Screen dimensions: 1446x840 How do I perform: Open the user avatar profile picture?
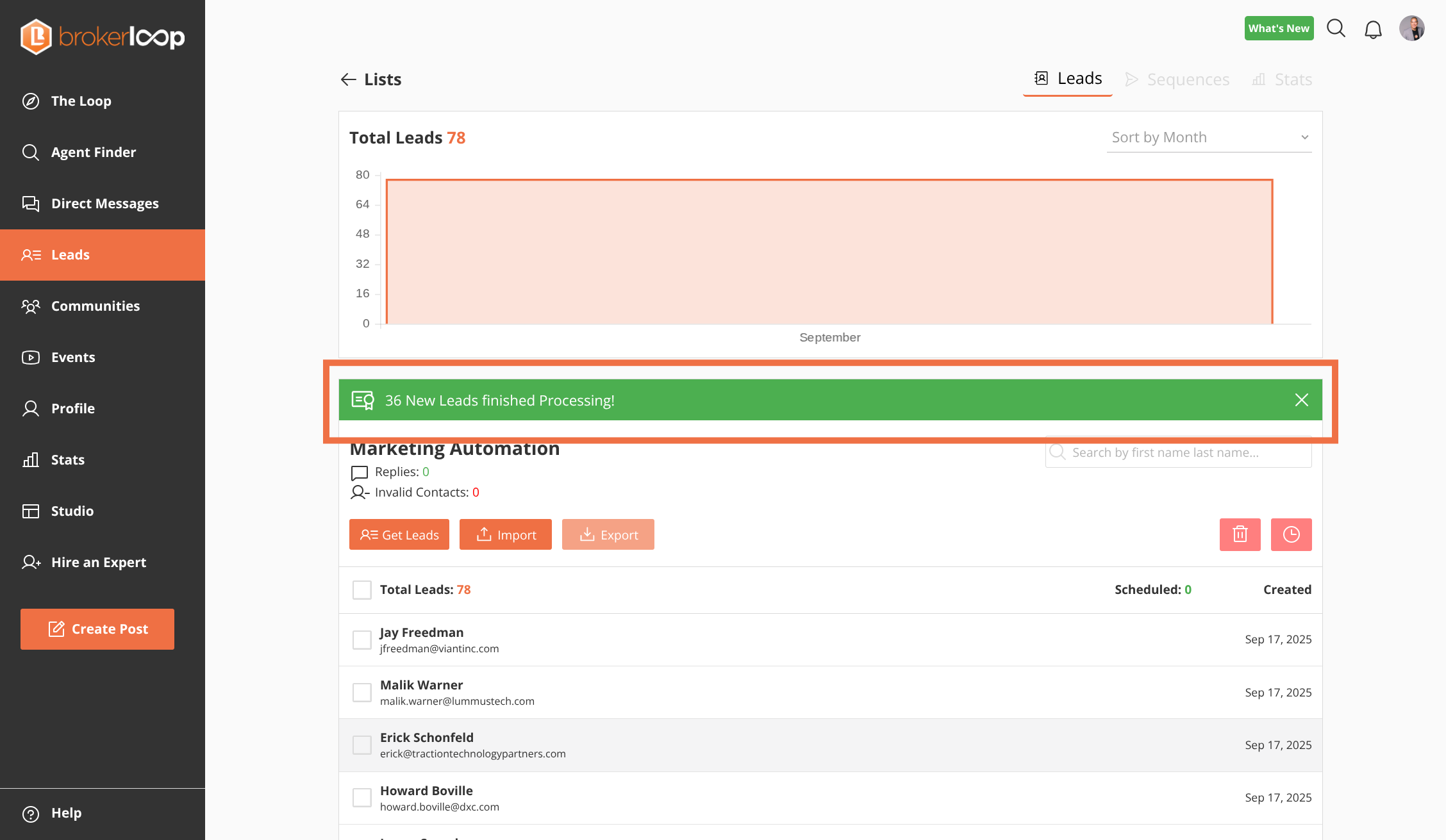coord(1411,28)
